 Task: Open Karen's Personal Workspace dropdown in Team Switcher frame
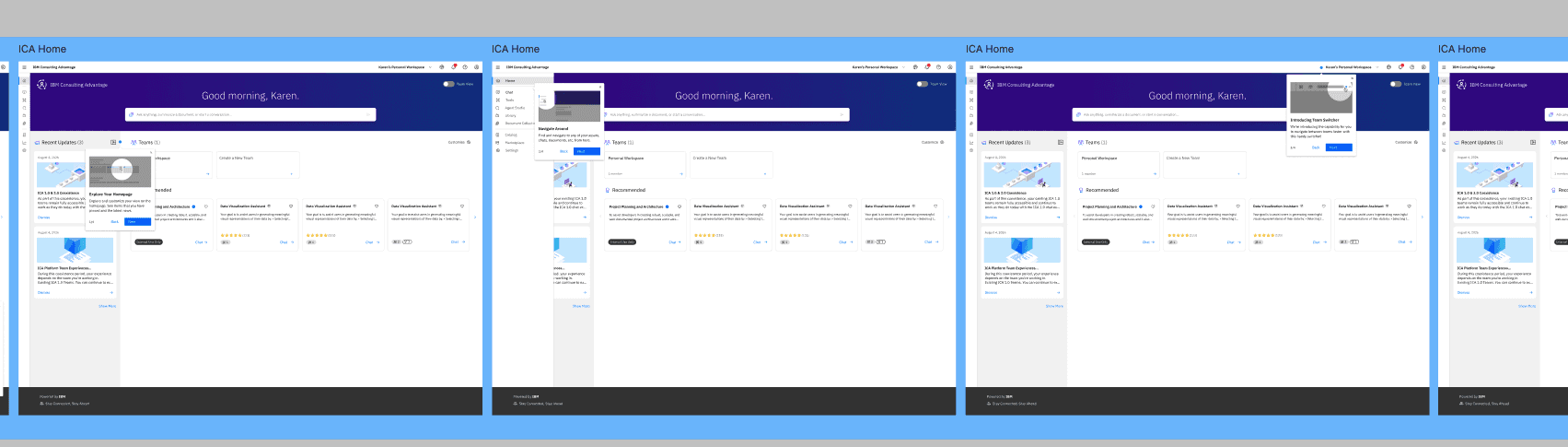pos(1352,67)
